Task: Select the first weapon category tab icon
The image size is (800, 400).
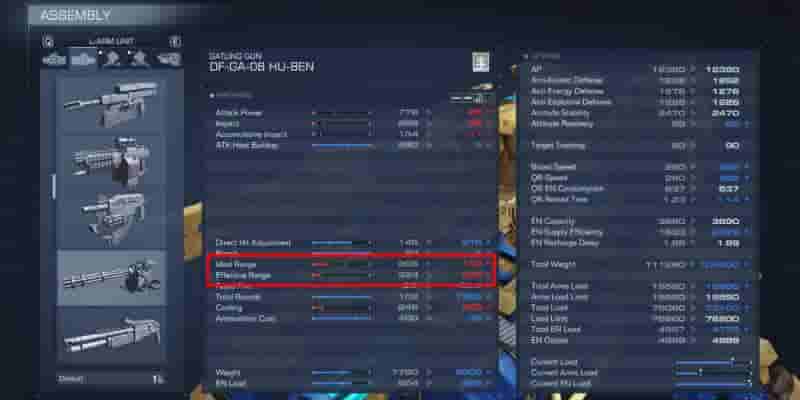Action: (x=55, y=60)
